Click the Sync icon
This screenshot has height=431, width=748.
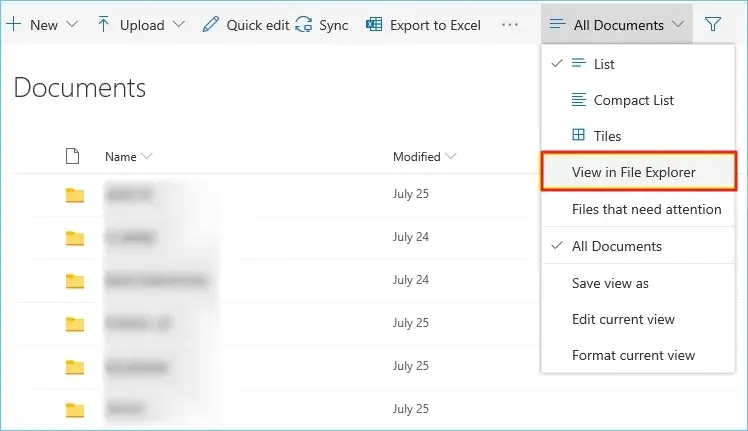304,24
